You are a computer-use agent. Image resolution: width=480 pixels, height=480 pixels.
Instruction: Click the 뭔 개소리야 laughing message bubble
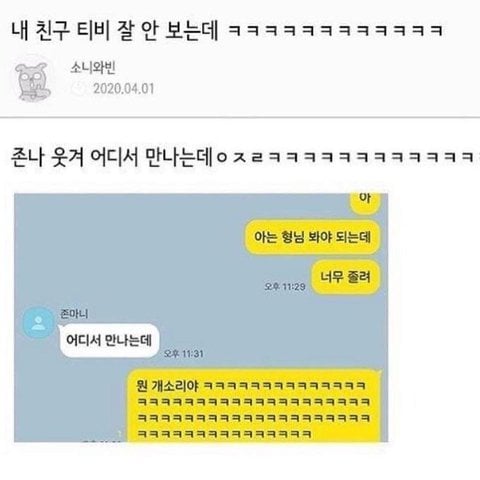tap(254, 406)
